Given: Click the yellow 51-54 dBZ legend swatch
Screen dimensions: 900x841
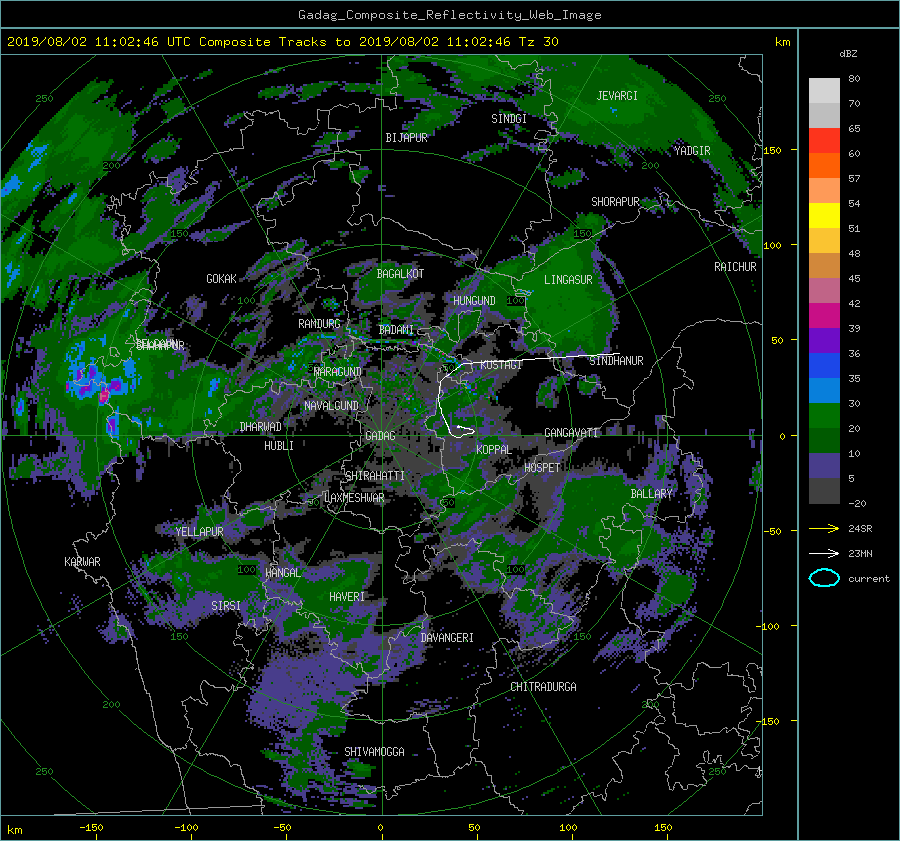Looking at the screenshot, I should point(824,216).
